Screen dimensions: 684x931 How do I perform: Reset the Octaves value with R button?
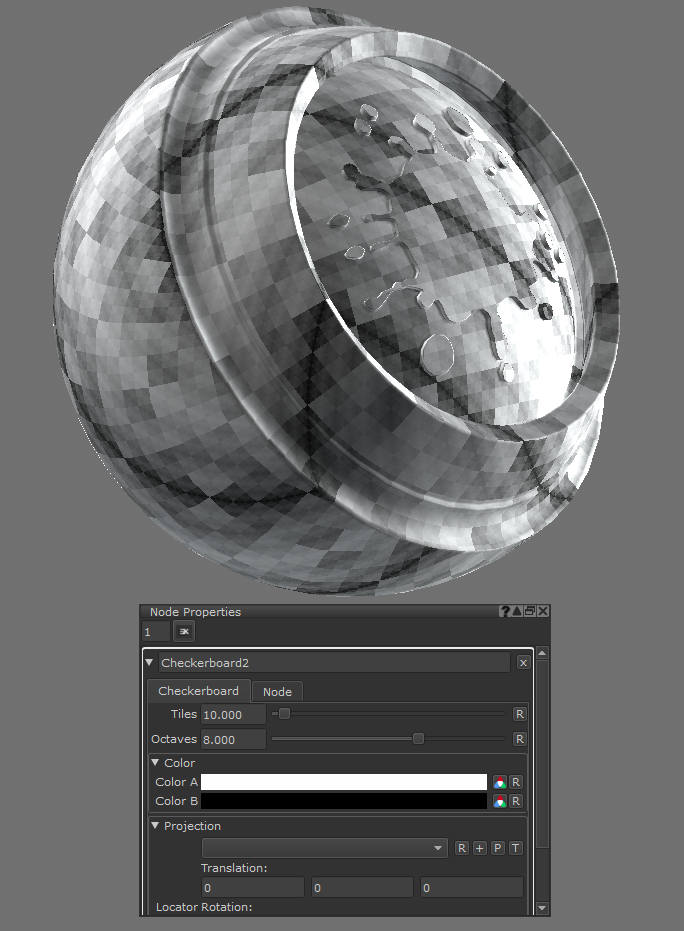click(x=519, y=739)
